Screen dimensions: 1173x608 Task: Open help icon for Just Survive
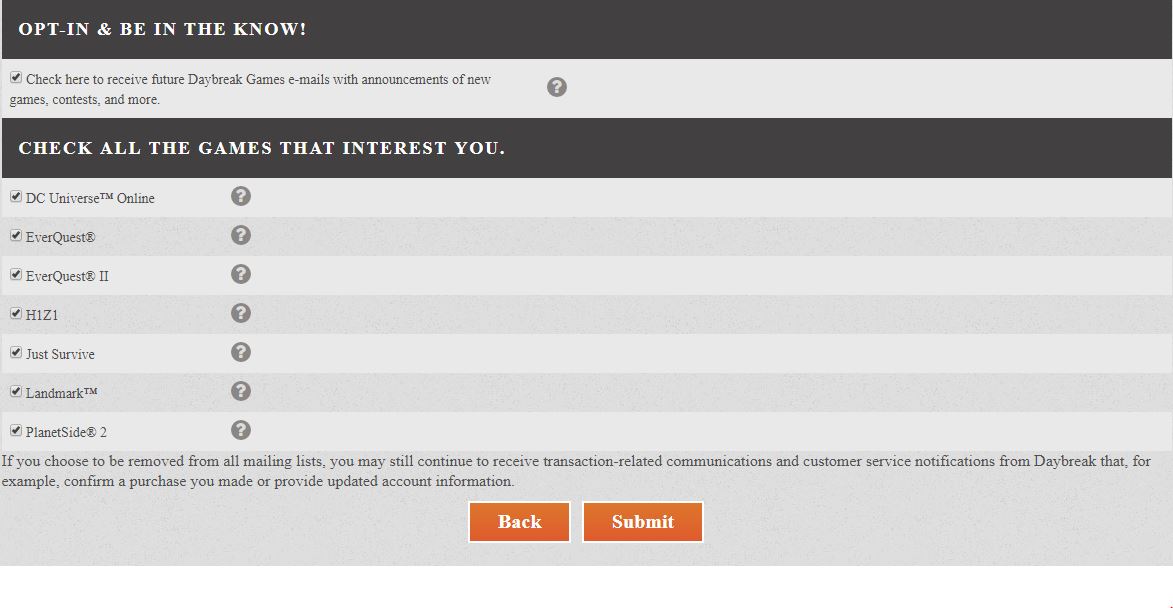(240, 351)
